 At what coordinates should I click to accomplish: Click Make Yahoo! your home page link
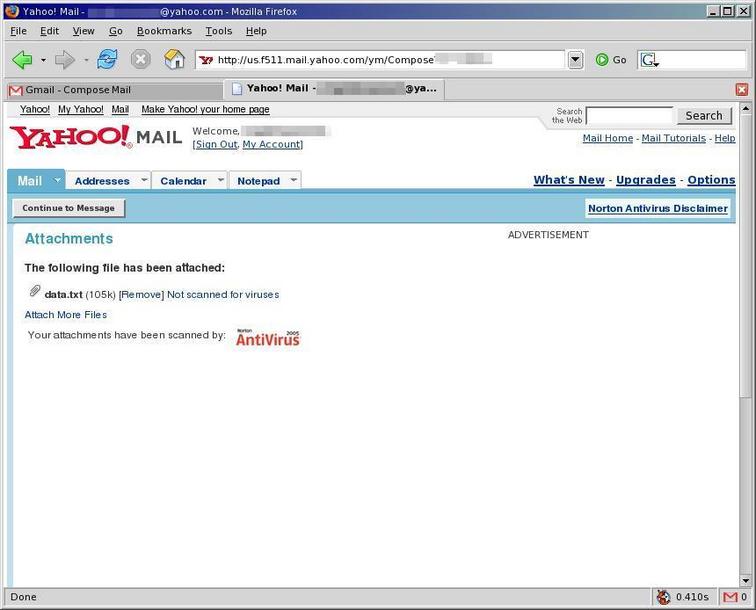(205, 109)
